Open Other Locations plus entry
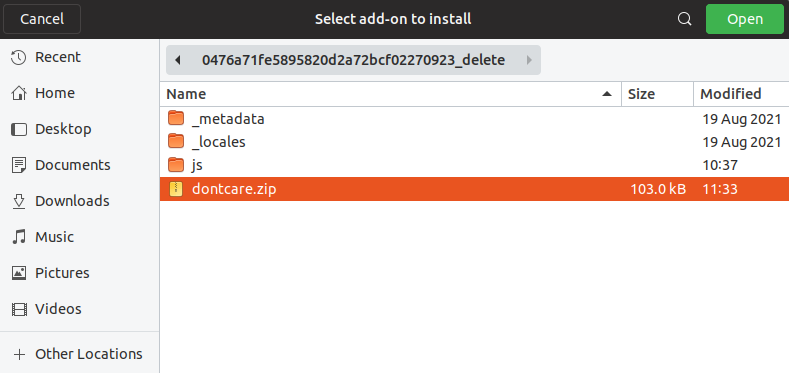The width and height of the screenshot is (789, 373). coord(80,354)
